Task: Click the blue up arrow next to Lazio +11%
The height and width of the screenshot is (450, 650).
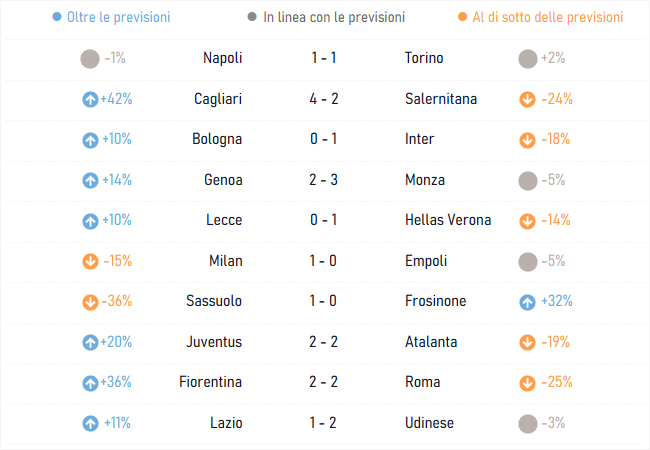Action: (90, 423)
